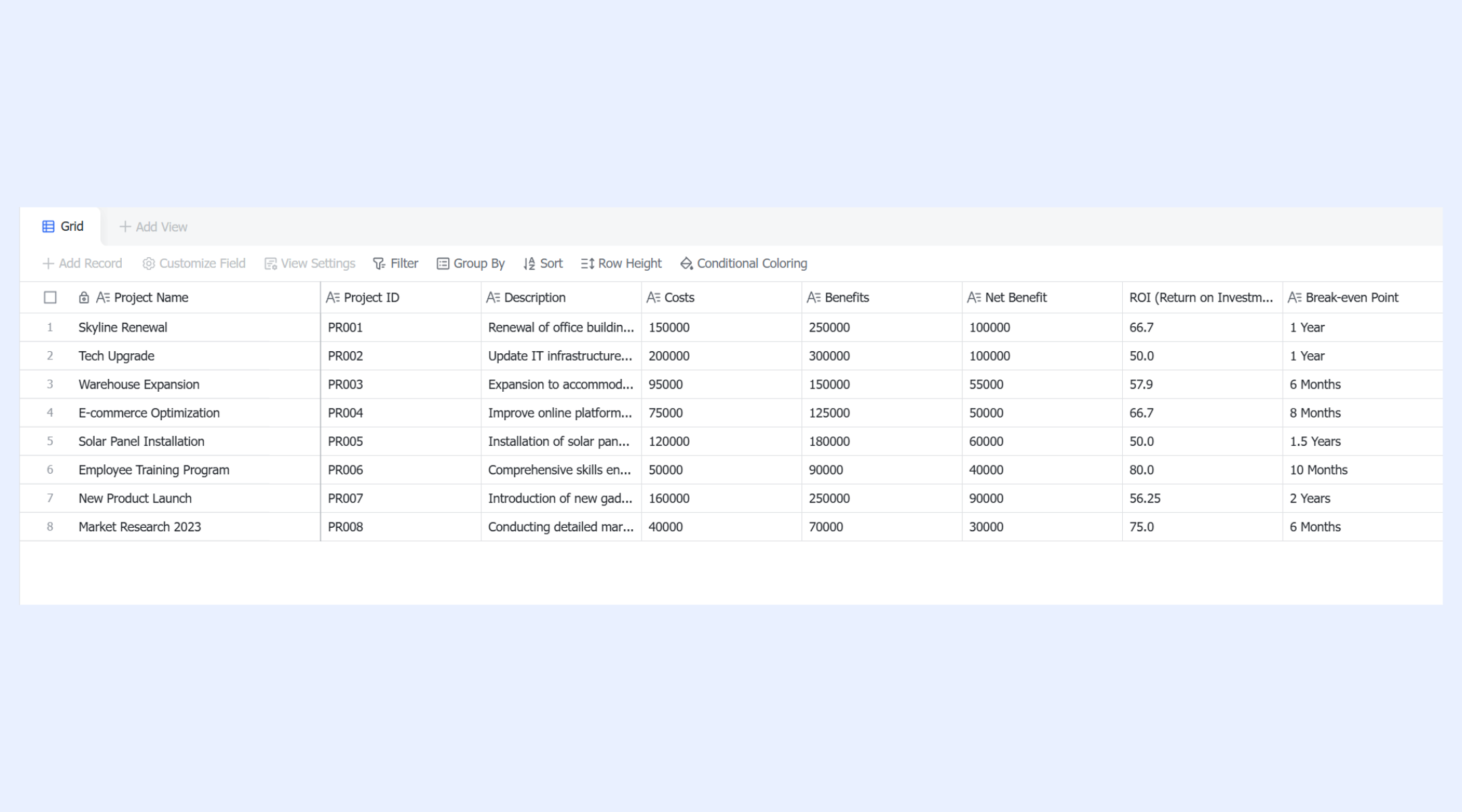1462x812 pixels.
Task: Click Add Record button
Action: 83,263
